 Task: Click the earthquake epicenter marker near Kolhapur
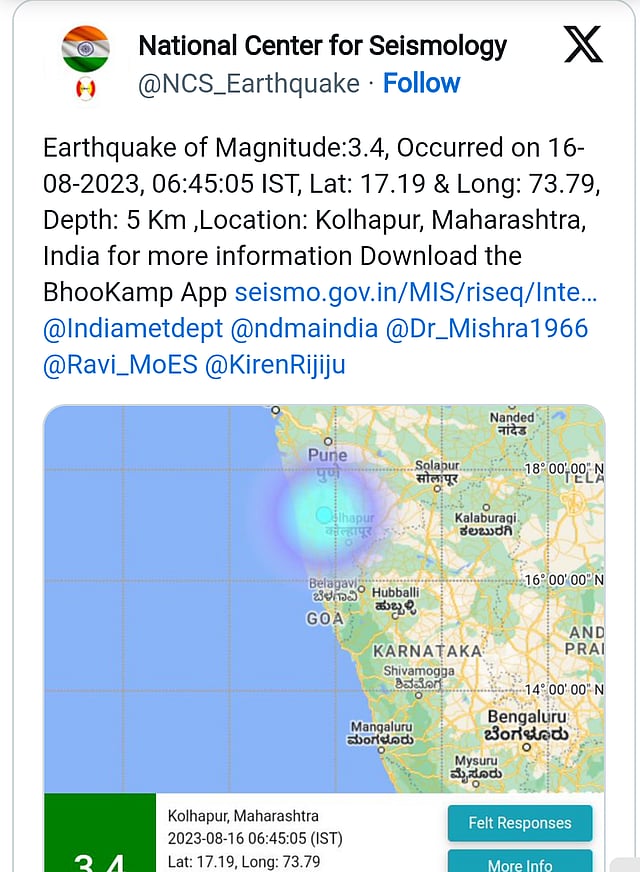point(323,515)
